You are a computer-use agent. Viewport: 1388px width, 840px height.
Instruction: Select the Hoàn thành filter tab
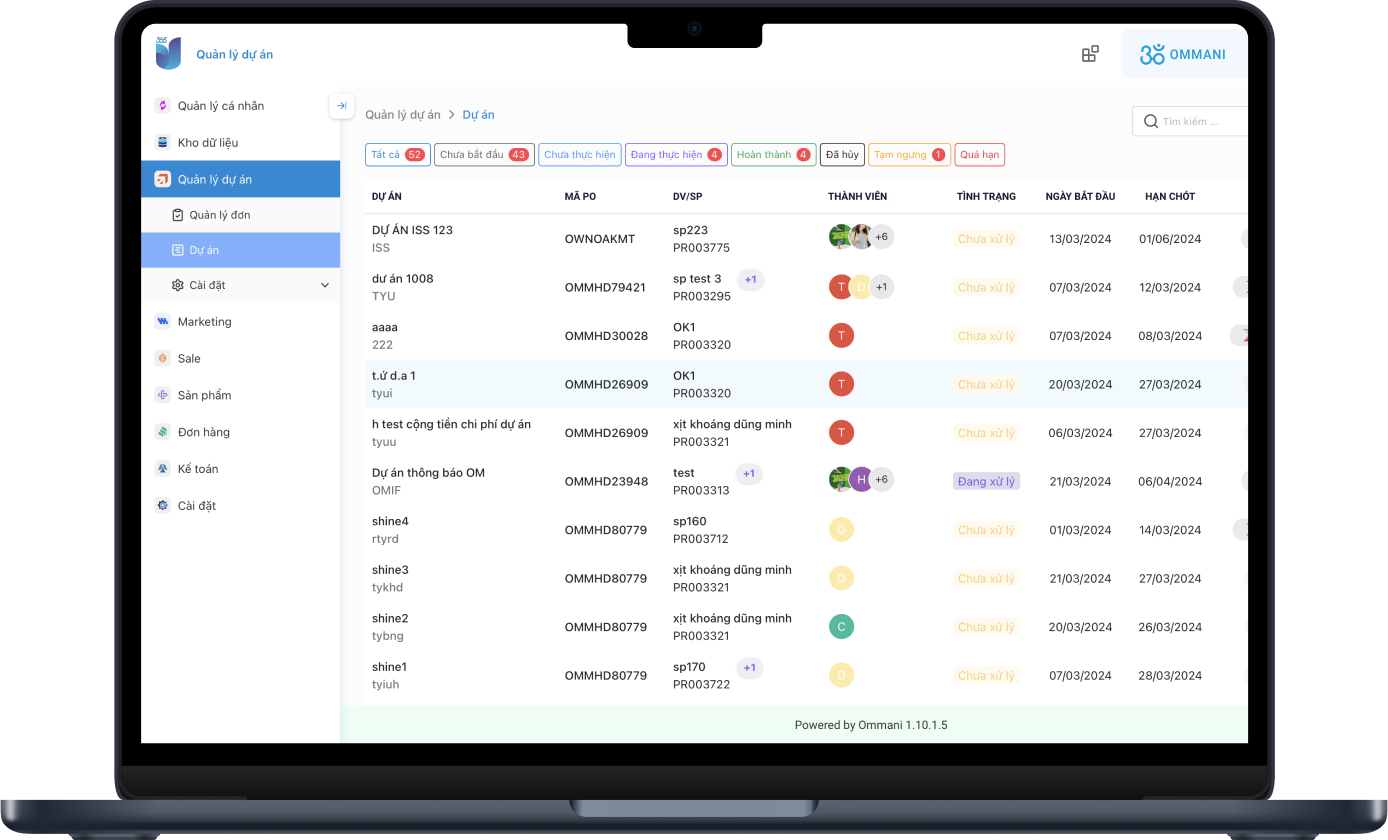coord(773,155)
